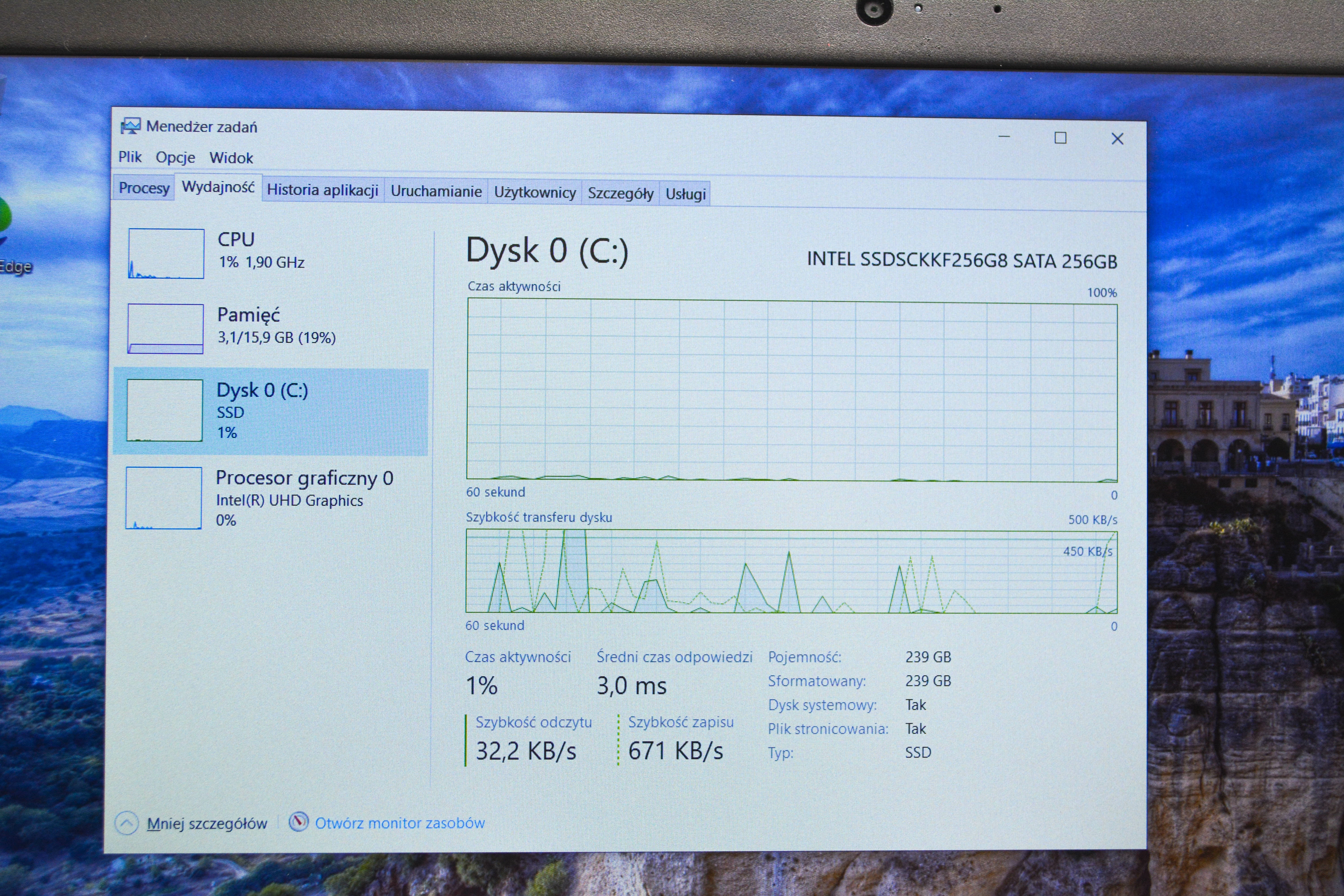
Task: Select the Pamięć memory mini graph
Action: point(166,329)
